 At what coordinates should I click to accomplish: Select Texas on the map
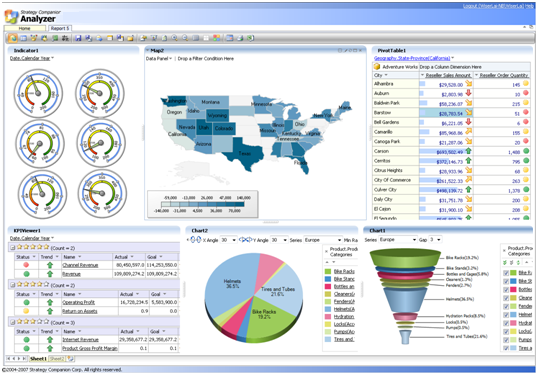[244, 153]
